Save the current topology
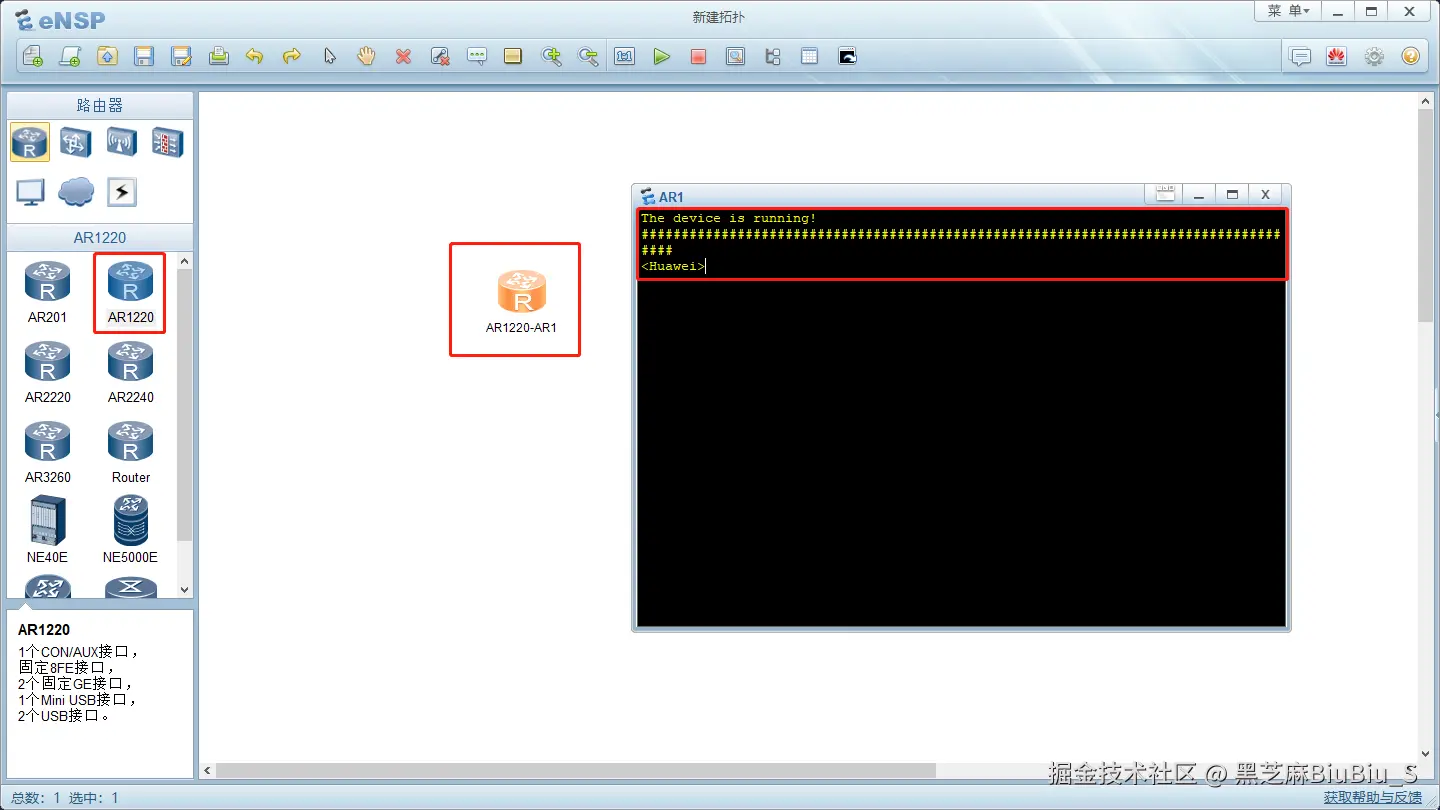The image size is (1440, 810). point(144,57)
